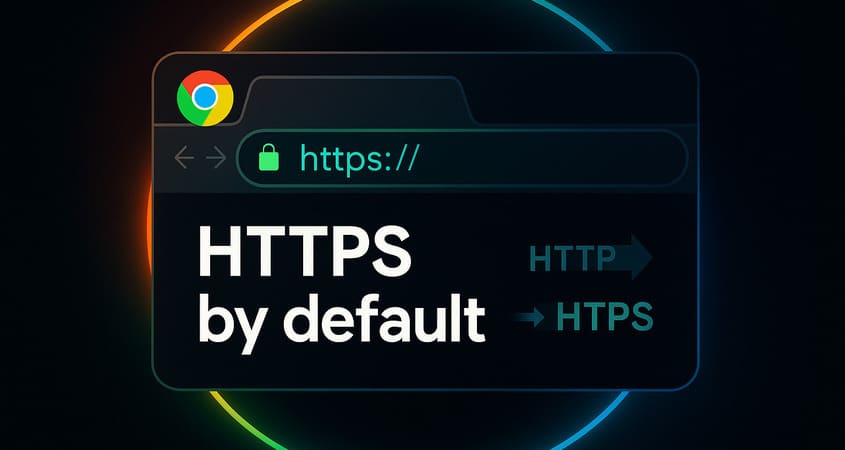Click the letter S in HTTPS headline
This screenshot has width=845, height=450.
(x=389, y=251)
